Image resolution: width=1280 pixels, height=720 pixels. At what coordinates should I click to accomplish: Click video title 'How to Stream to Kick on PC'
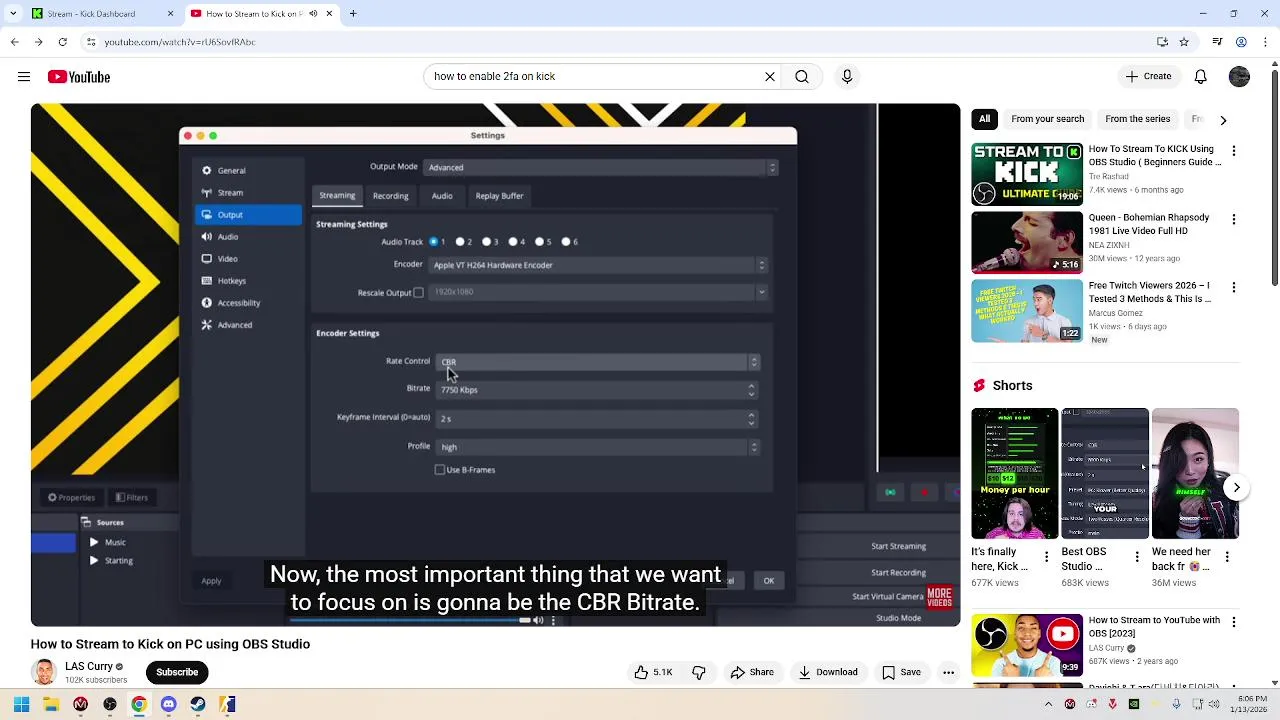(x=170, y=644)
